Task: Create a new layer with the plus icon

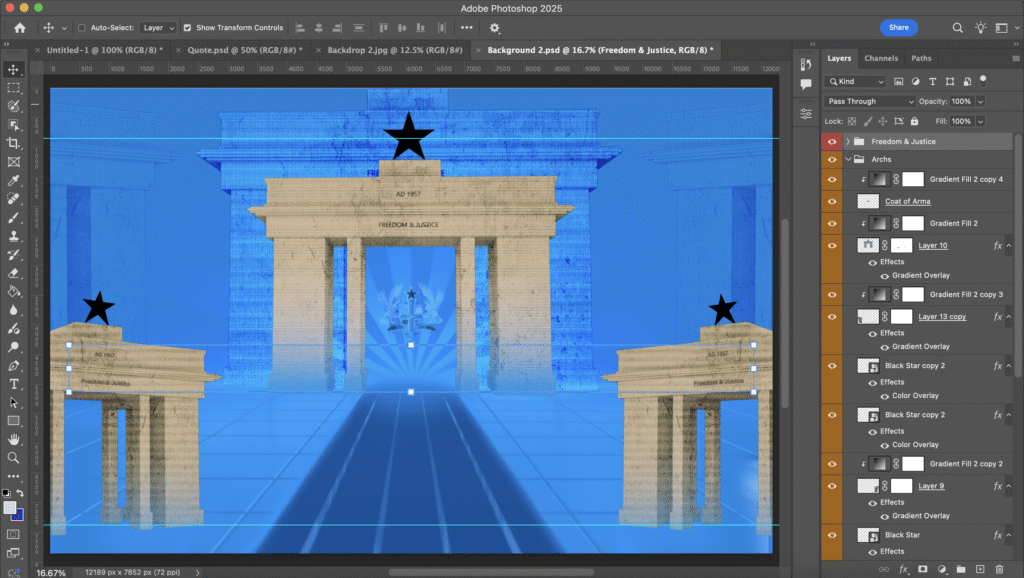Action: pos(980,570)
